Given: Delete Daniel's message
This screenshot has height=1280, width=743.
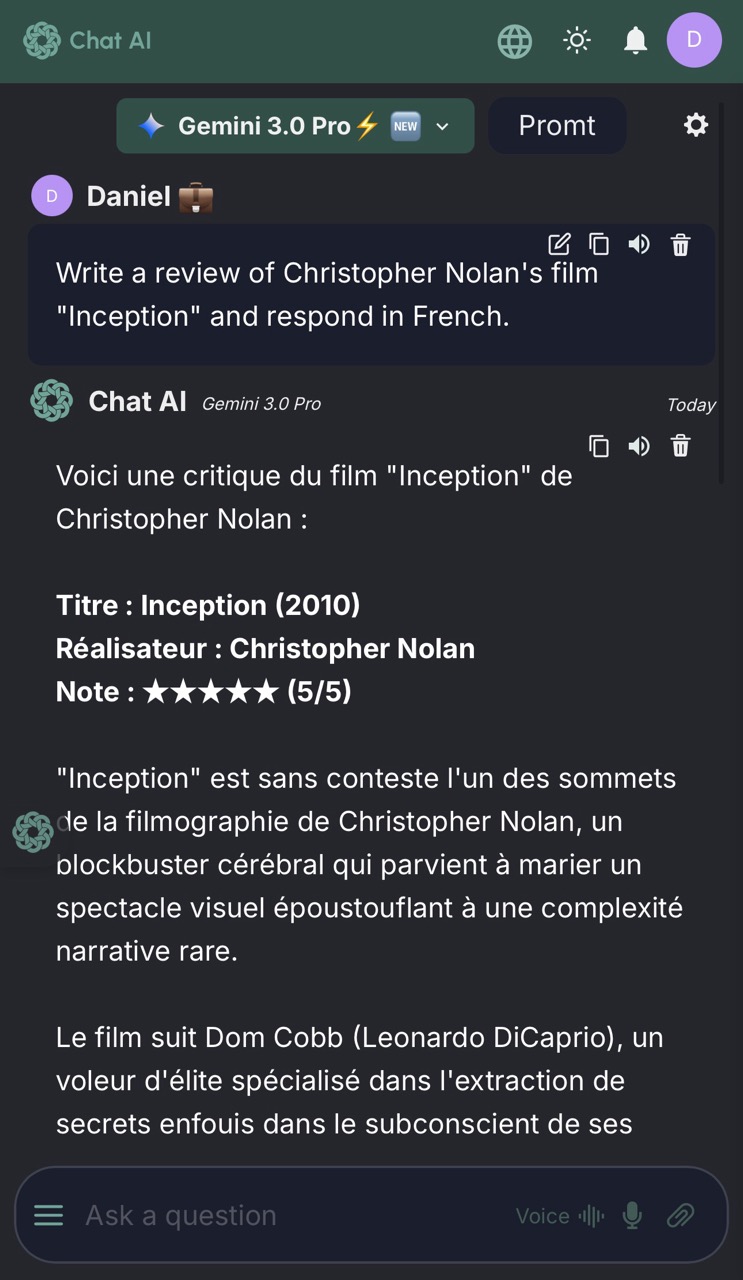Looking at the screenshot, I should coord(681,244).
